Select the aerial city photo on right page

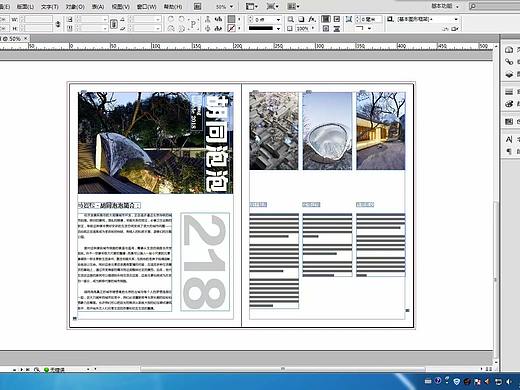pos(274,131)
